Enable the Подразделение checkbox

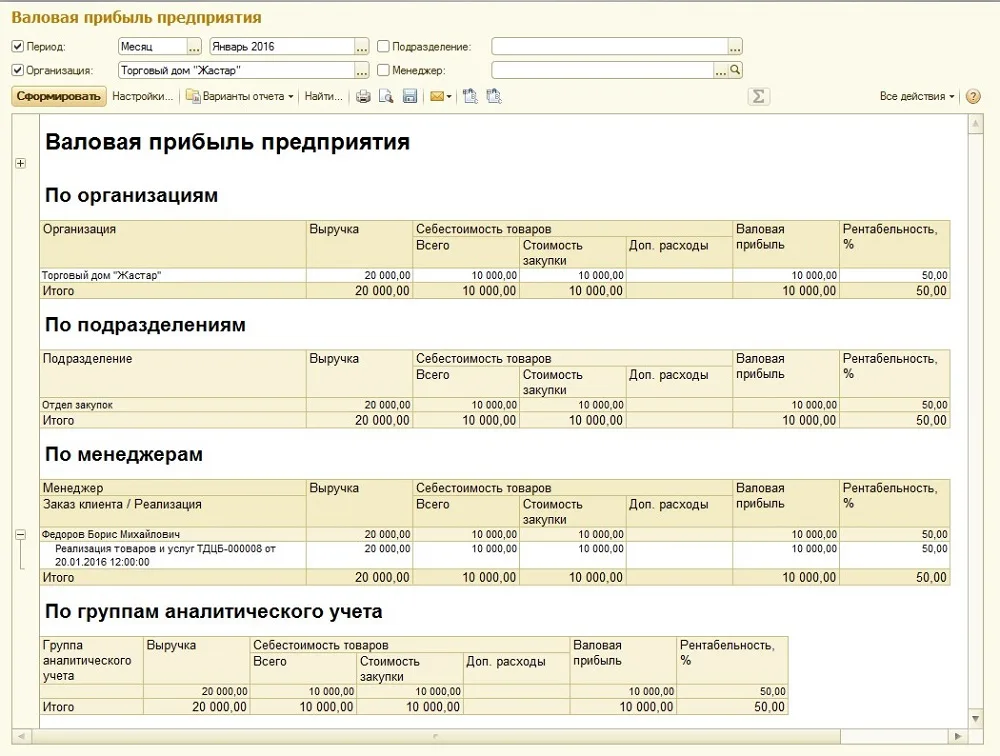tap(383, 47)
